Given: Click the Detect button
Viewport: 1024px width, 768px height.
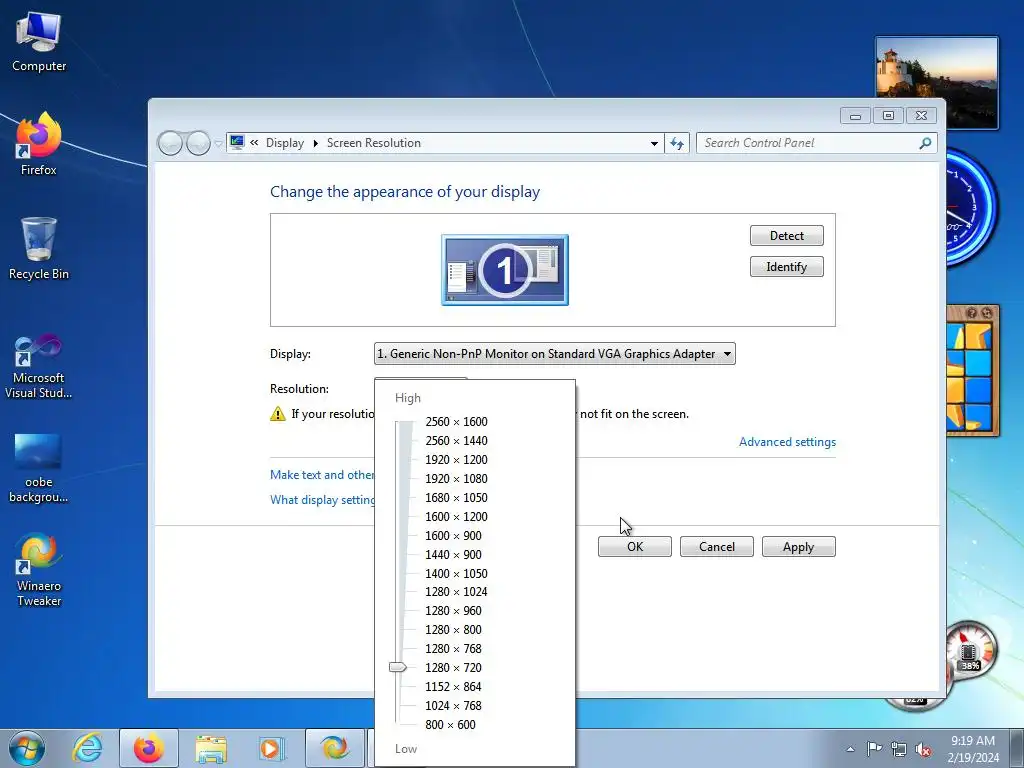Looking at the screenshot, I should coord(786,236).
